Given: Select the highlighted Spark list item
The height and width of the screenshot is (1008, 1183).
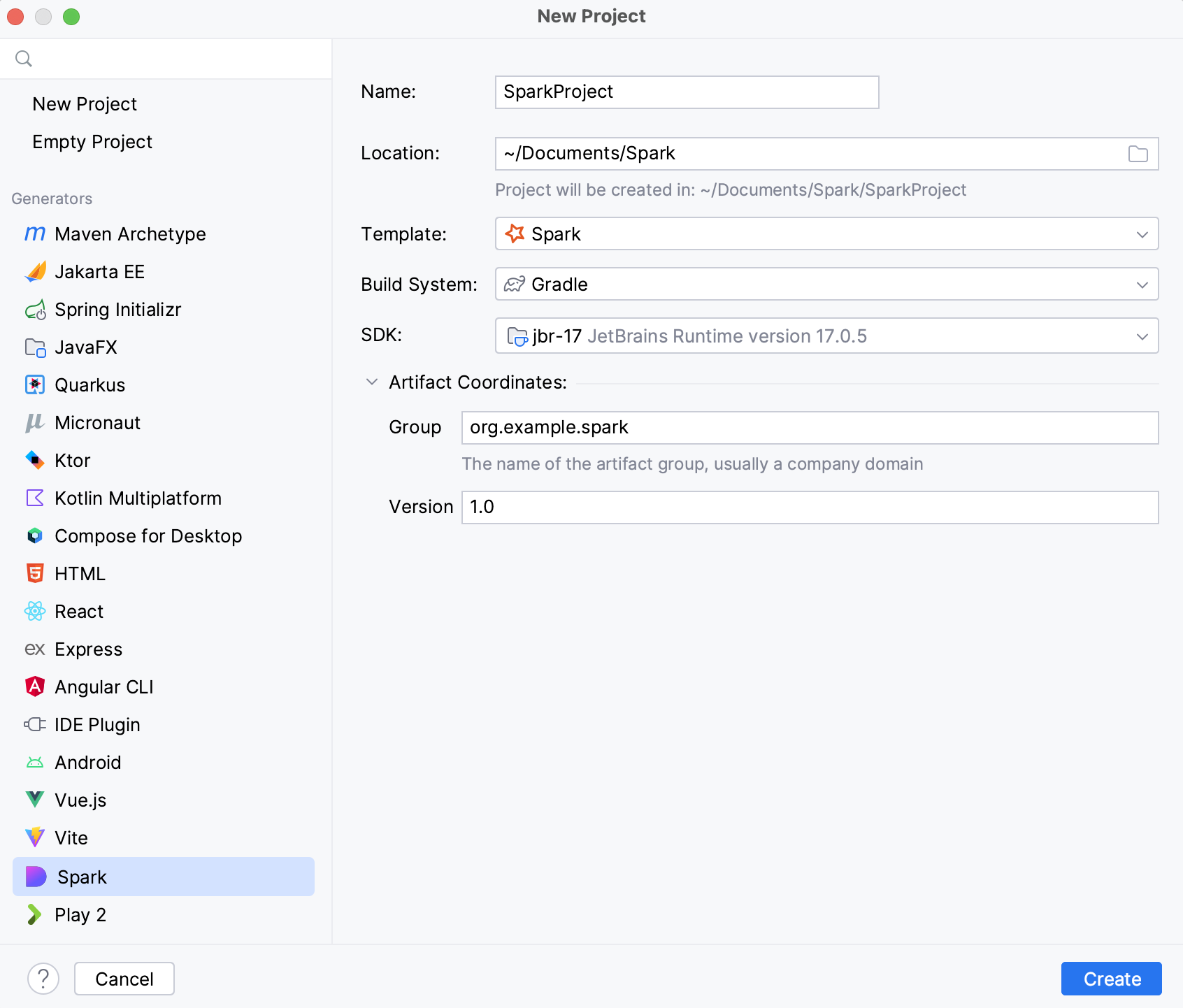Looking at the screenshot, I should (164, 877).
